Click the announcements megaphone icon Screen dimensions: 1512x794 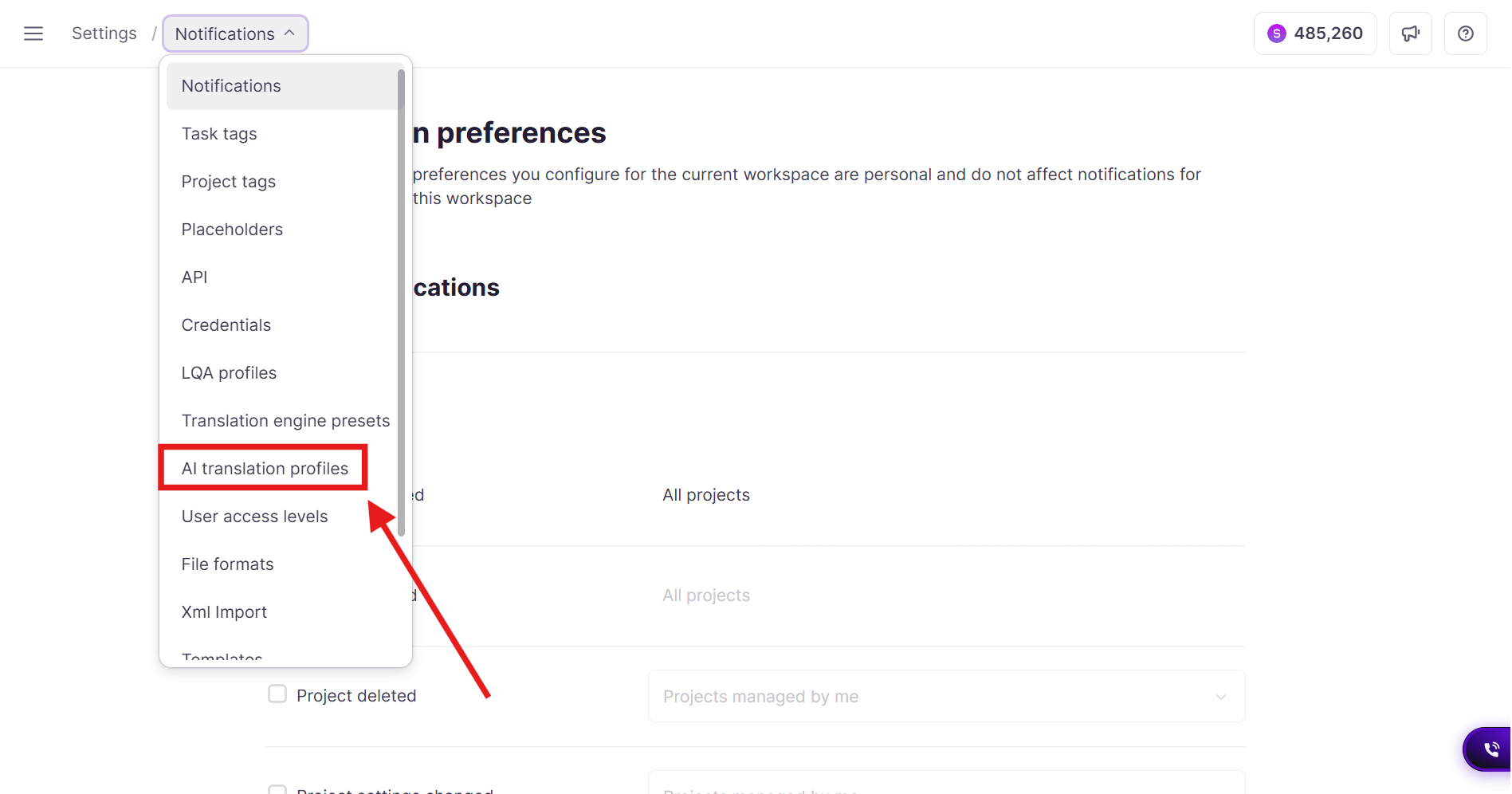pos(1411,33)
